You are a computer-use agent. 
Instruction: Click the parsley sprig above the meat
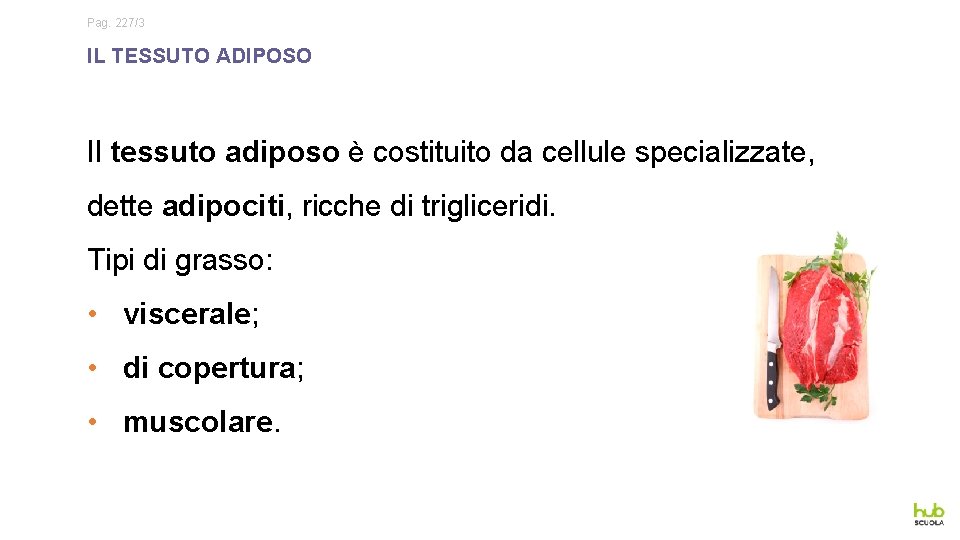tap(836, 250)
